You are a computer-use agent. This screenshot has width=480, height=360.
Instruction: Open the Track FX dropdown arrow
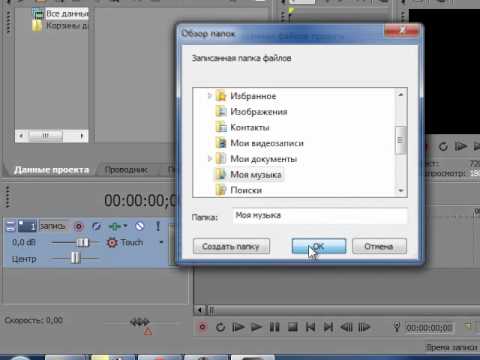click(125, 226)
